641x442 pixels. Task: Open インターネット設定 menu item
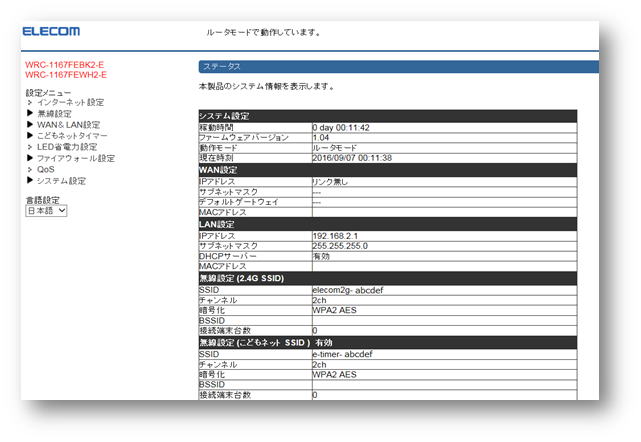click(x=70, y=102)
